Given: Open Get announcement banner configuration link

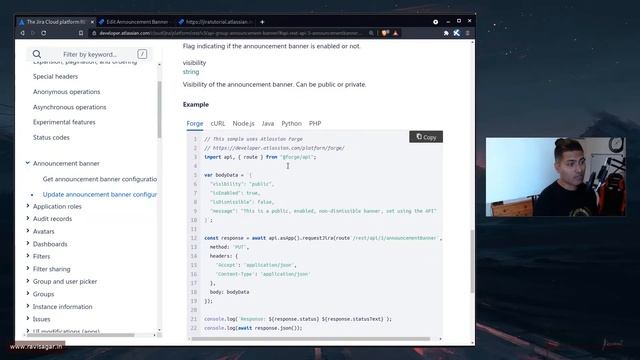Looking at the screenshot, I should [100, 179].
